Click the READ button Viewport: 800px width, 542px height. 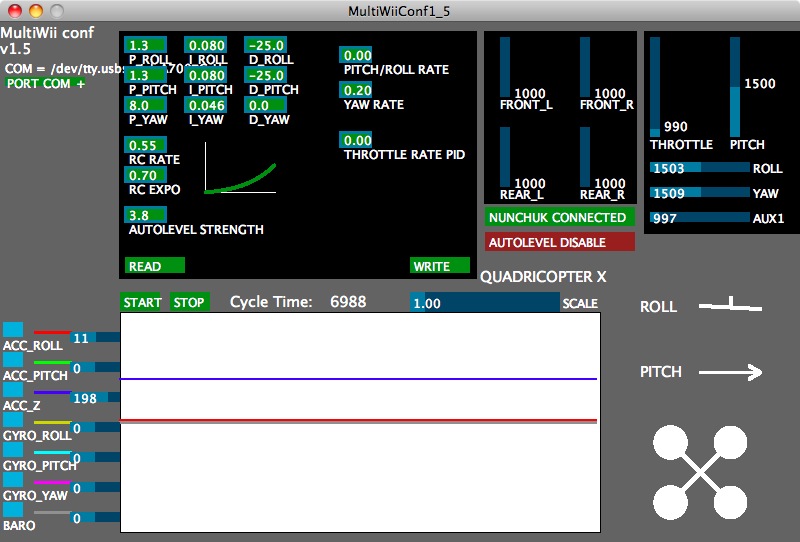pos(155,266)
